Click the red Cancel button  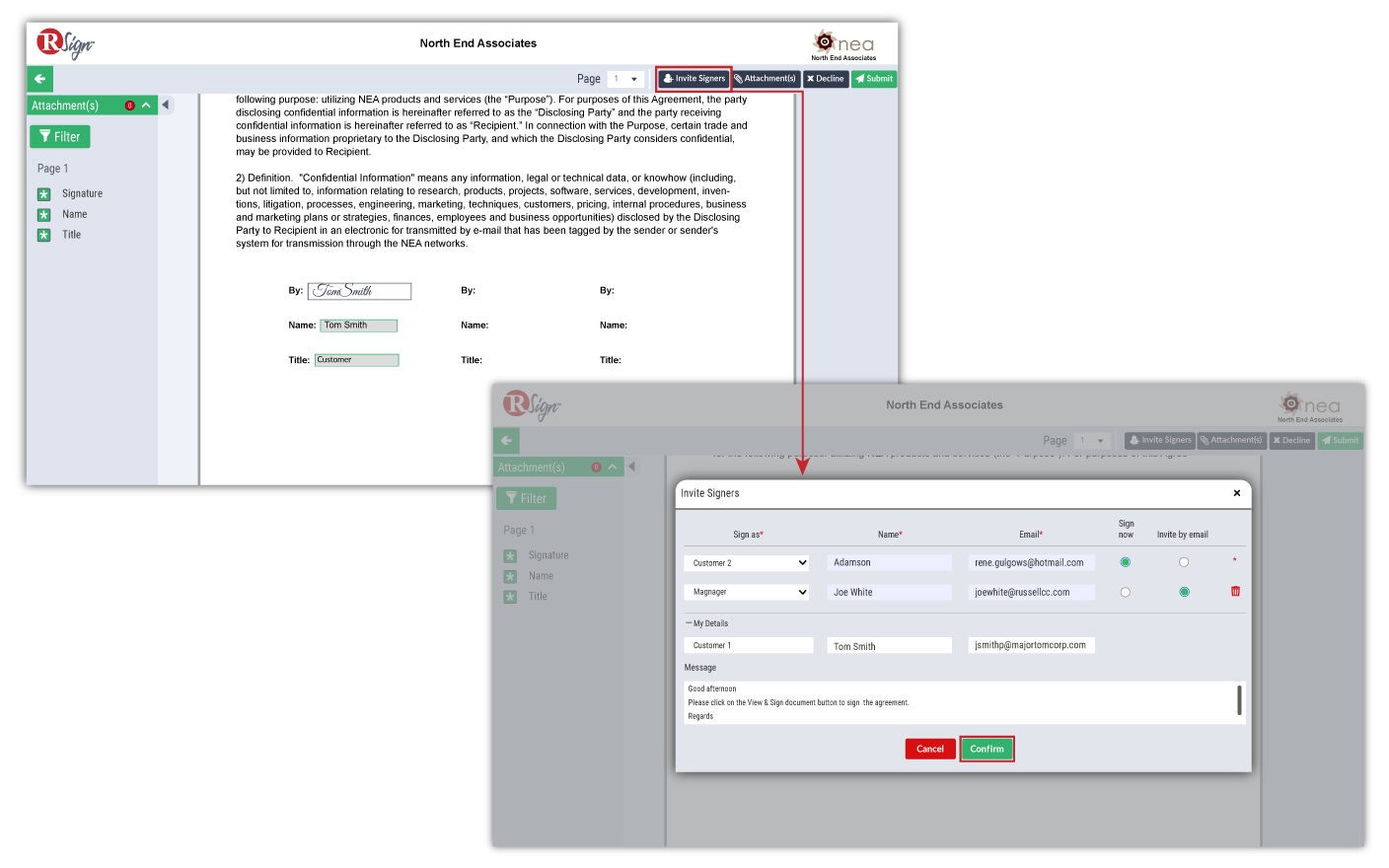coord(930,749)
